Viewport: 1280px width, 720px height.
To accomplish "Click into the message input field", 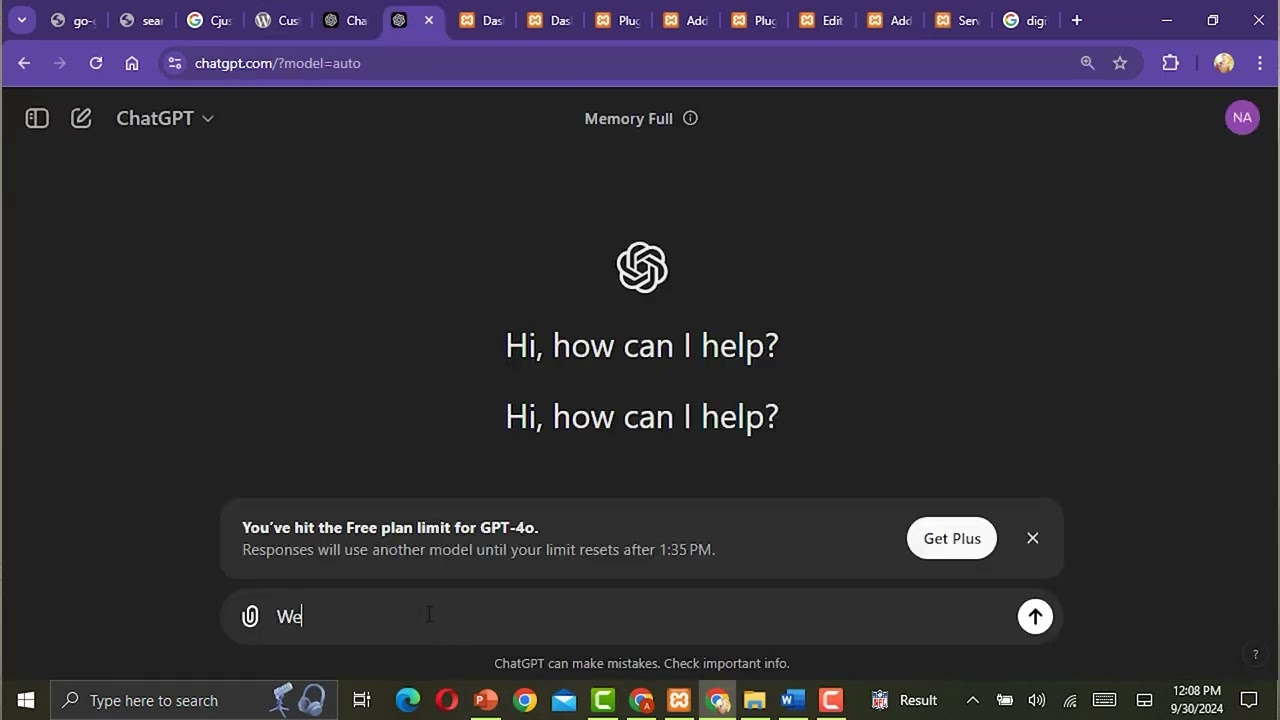I will pos(640,616).
